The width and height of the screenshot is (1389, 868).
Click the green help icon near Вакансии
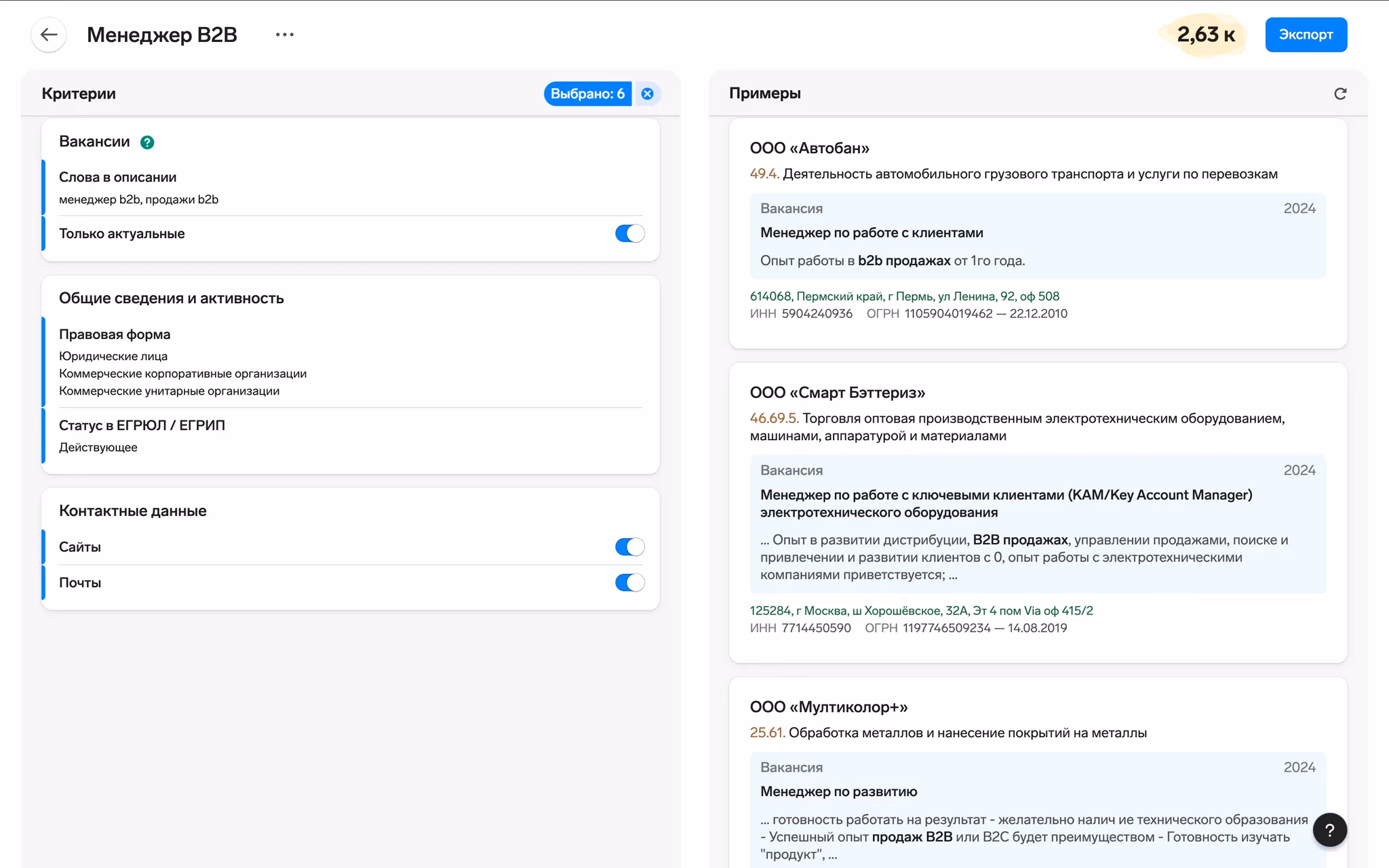[x=147, y=142]
